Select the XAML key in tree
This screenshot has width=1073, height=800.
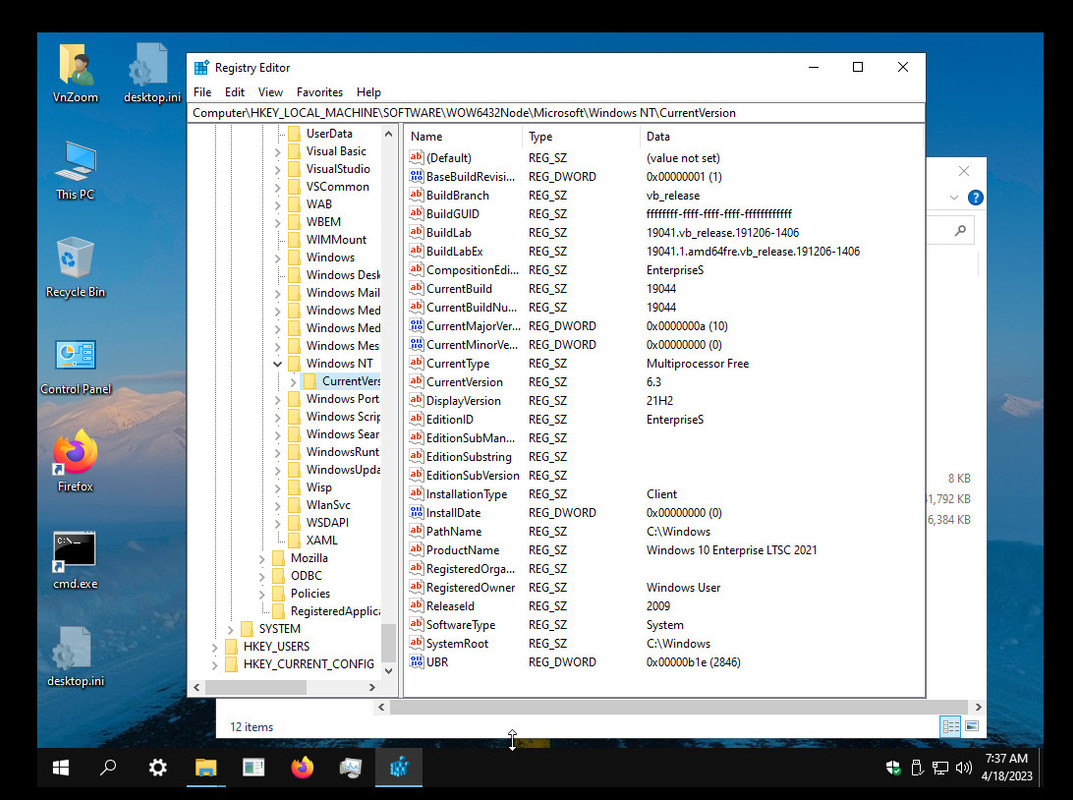click(x=322, y=540)
